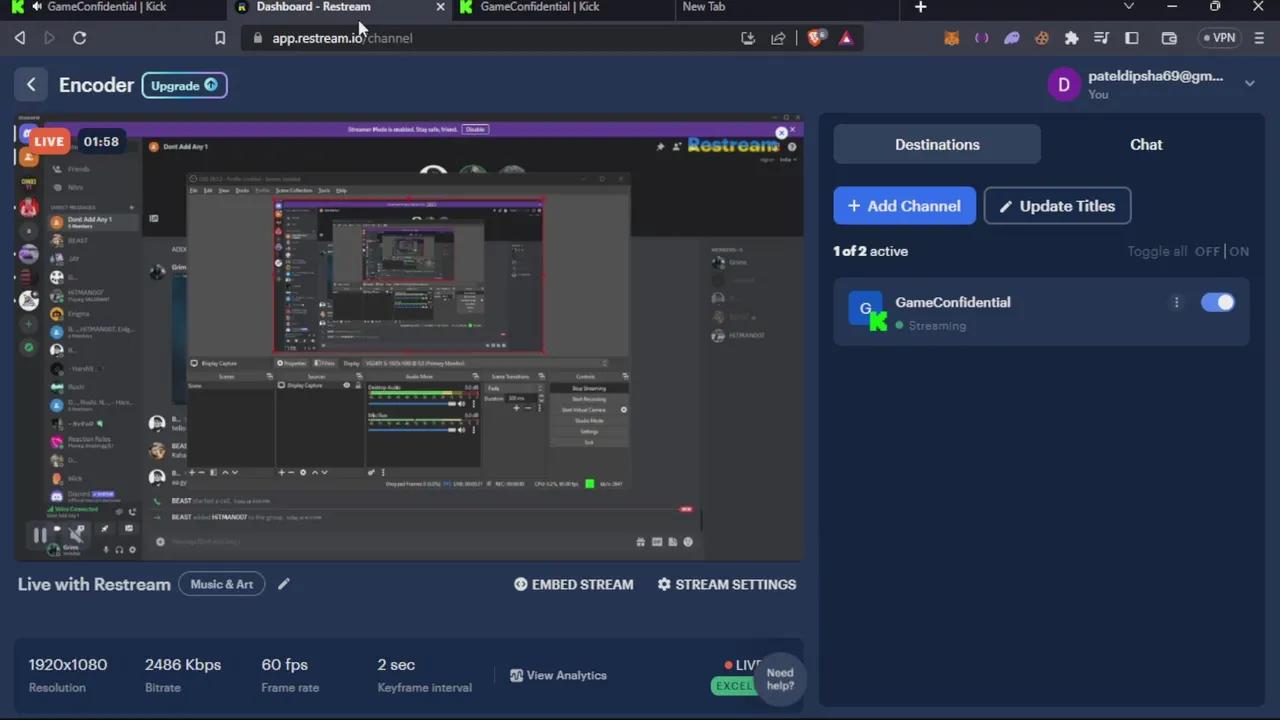Click the red LIVE badge on the preview
Viewport: 1280px width, 720px height.
click(48, 142)
